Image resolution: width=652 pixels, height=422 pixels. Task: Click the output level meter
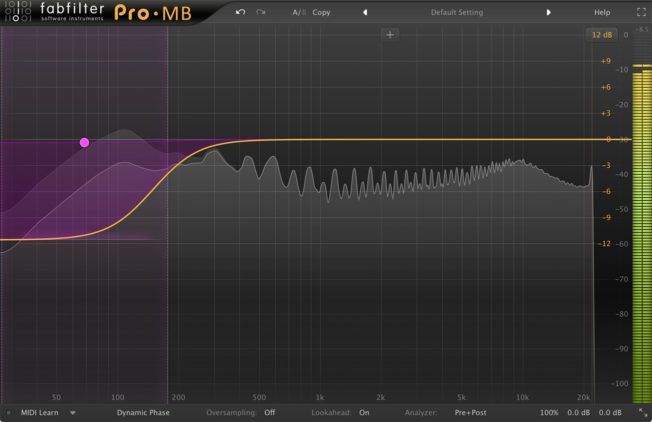(x=642, y=233)
